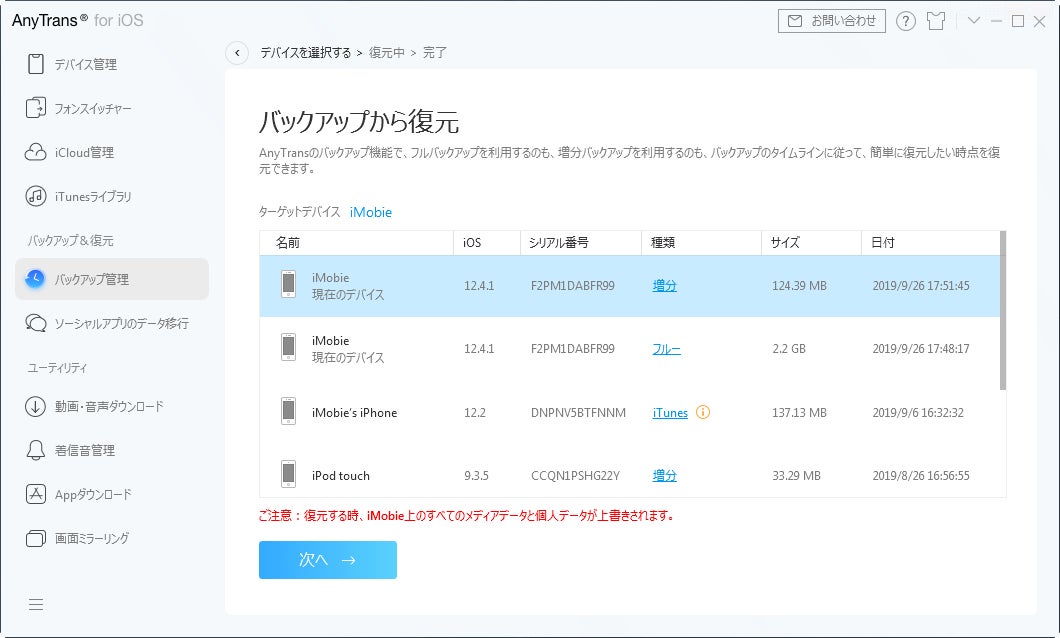Click size 2.2 GB cell

click(789, 349)
